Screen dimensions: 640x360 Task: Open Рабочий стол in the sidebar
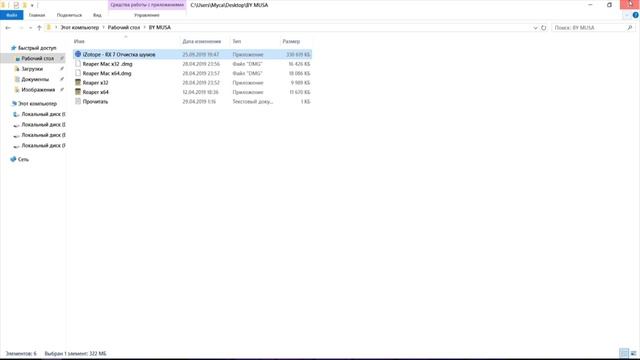[x=38, y=58]
